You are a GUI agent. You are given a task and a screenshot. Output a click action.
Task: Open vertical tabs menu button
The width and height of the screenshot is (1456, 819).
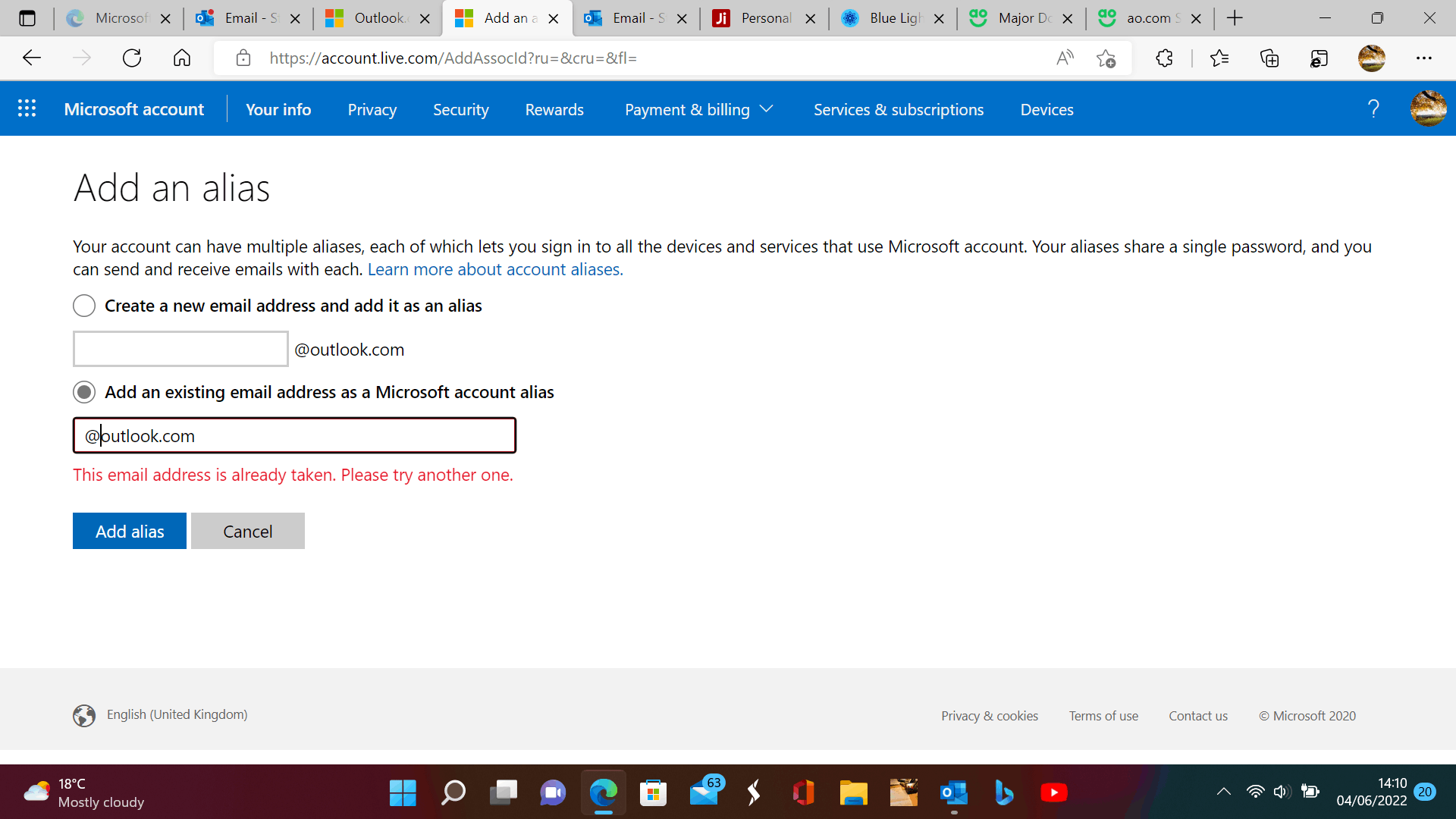point(27,18)
